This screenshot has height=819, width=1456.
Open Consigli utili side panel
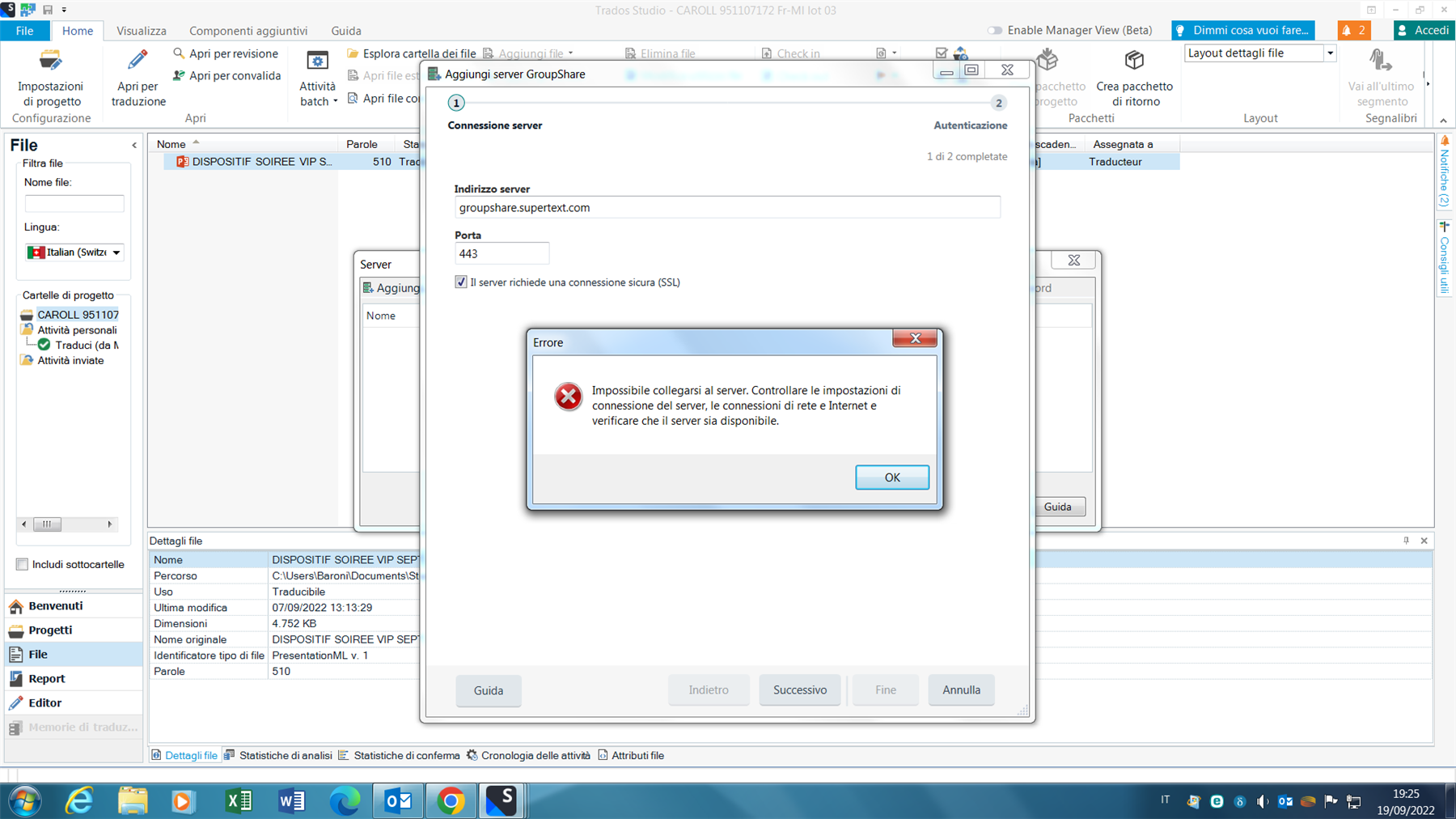tap(1445, 258)
